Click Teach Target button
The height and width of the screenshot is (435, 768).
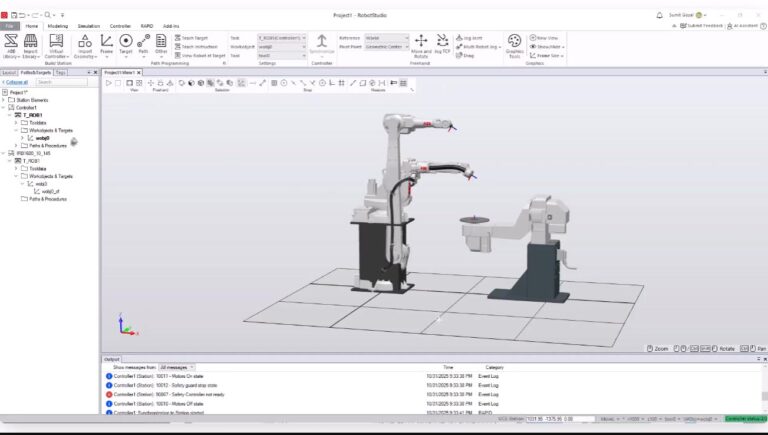(x=192, y=38)
